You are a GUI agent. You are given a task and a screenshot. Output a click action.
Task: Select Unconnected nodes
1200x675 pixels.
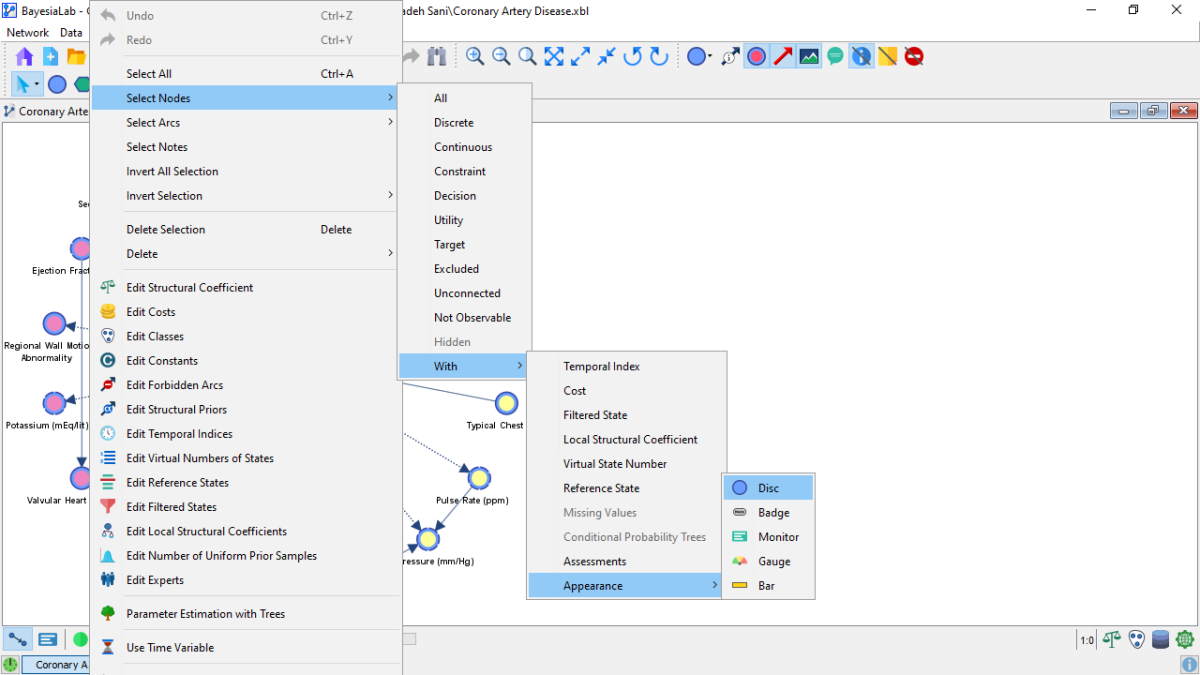point(465,293)
